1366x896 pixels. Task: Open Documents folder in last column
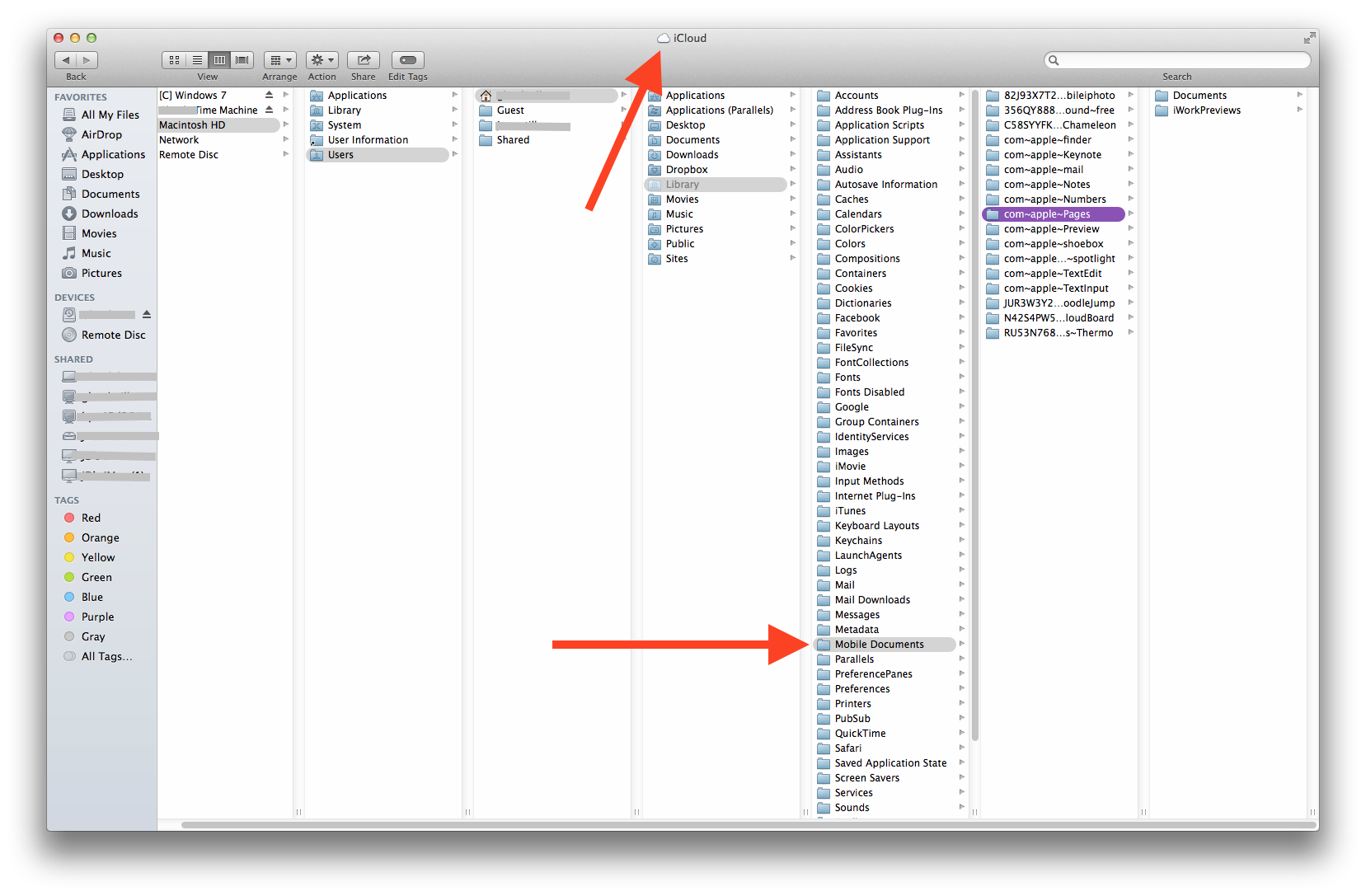pyautogui.click(x=1199, y=96)
